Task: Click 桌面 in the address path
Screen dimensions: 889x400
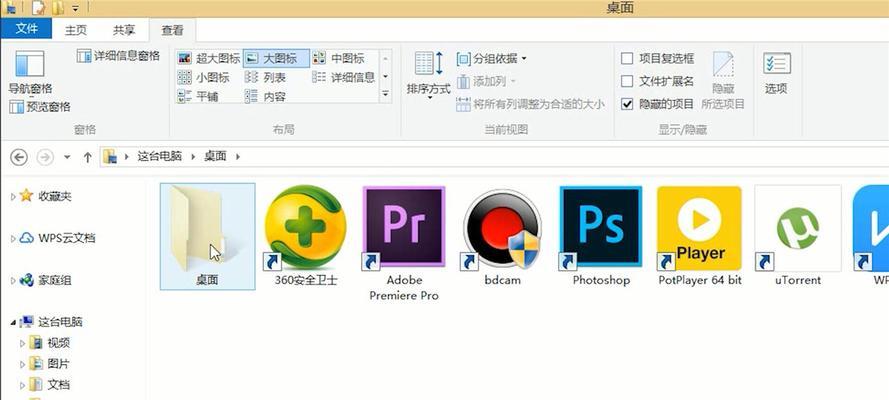Action: (215, 156)
